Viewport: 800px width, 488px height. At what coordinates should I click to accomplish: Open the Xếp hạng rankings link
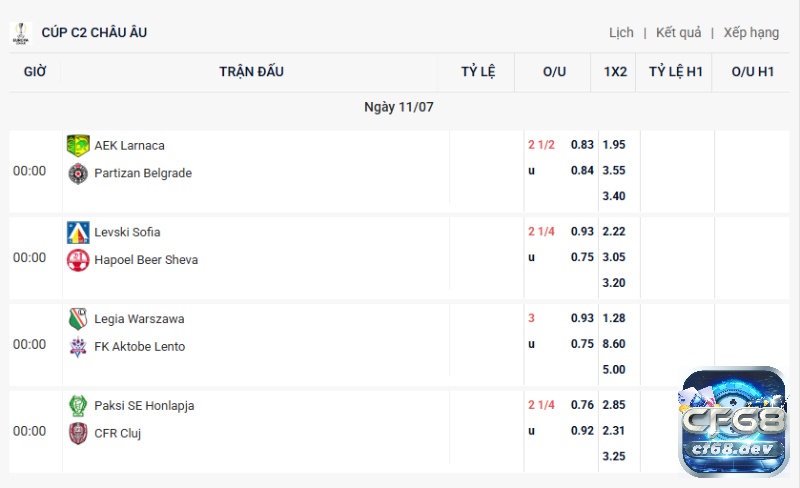751,33
